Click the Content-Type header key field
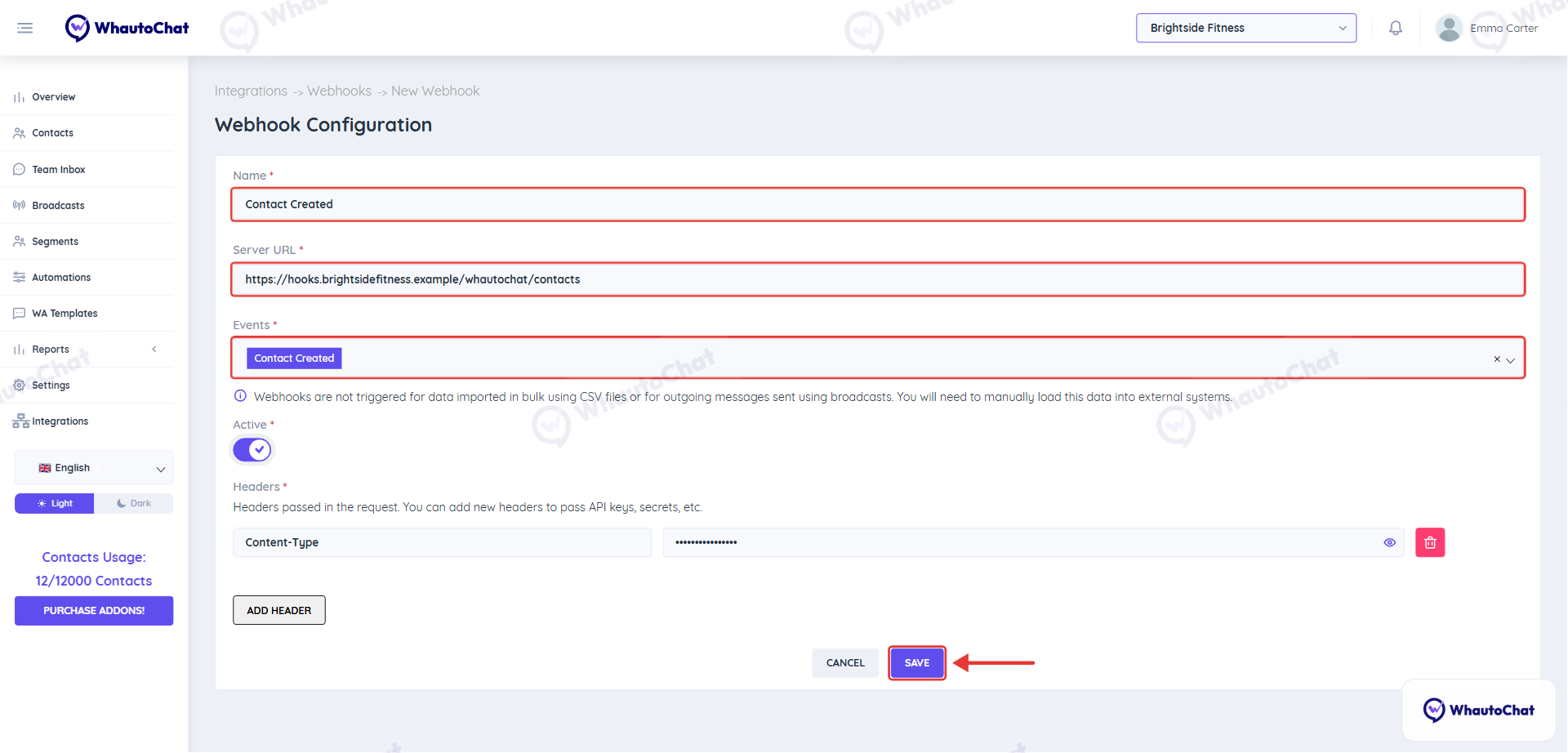This screenshot has height=753, width=1568. (x=442, y=542)
